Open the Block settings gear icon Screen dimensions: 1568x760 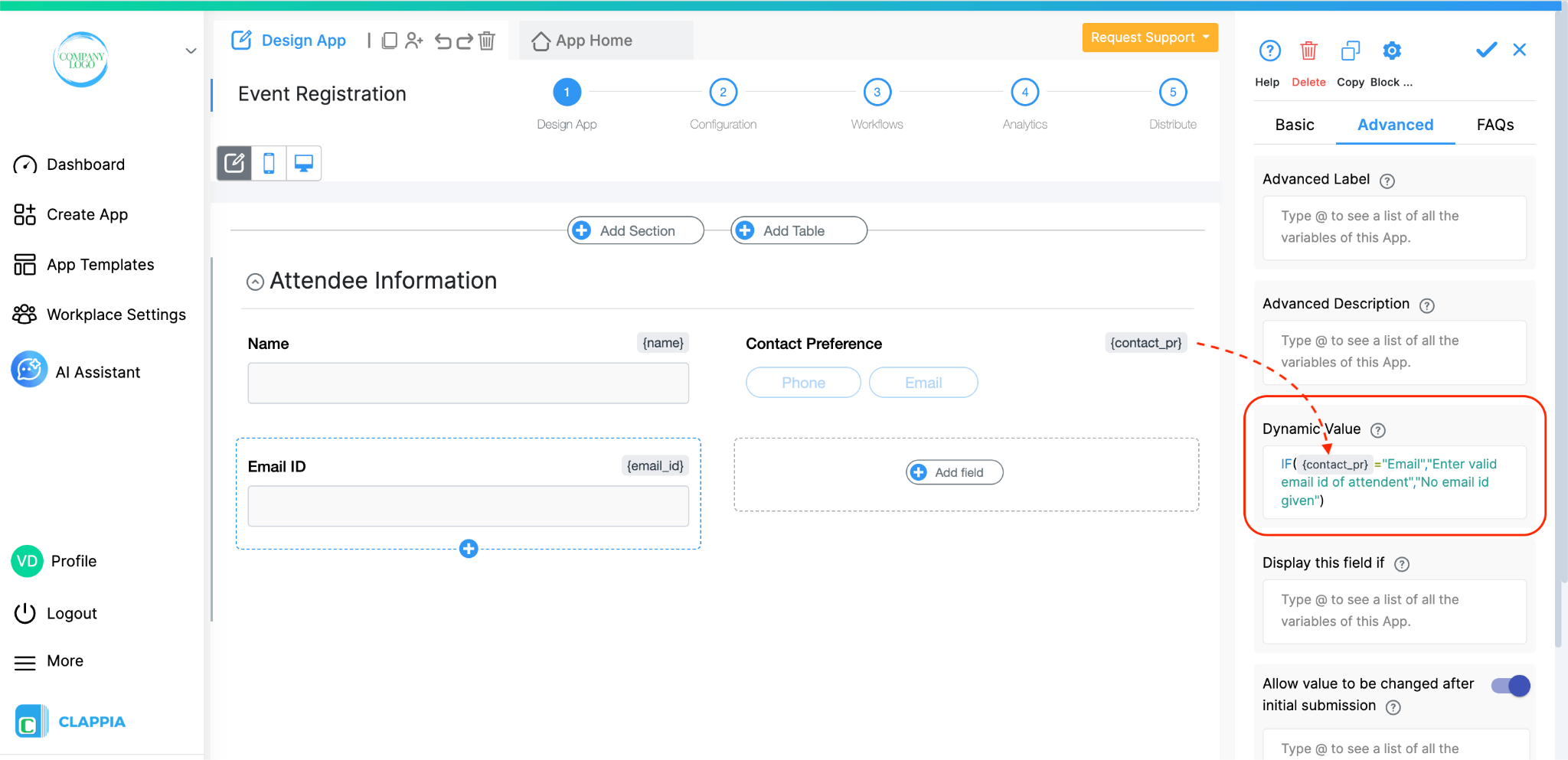point(1392,51)
